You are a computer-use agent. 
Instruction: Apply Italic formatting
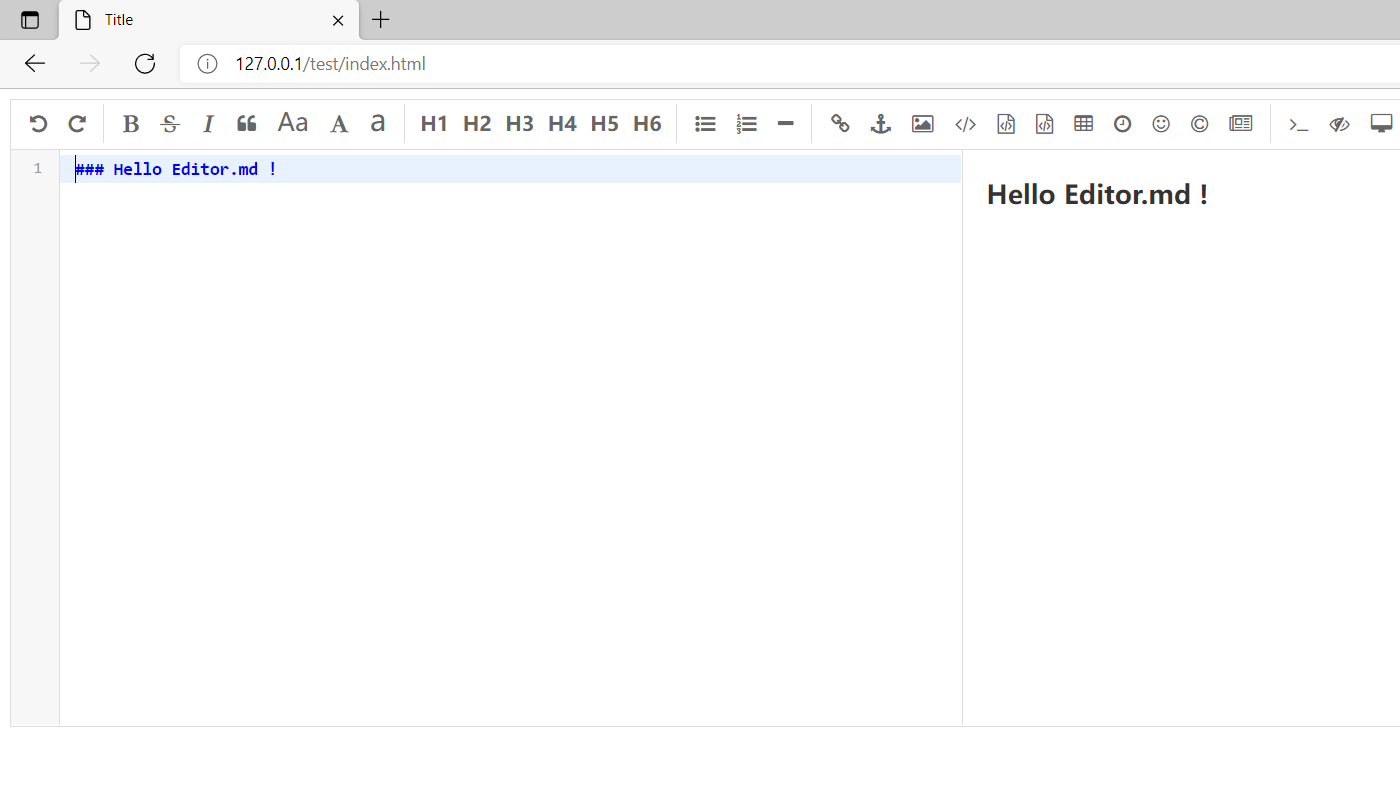click(x=208, y=124)
